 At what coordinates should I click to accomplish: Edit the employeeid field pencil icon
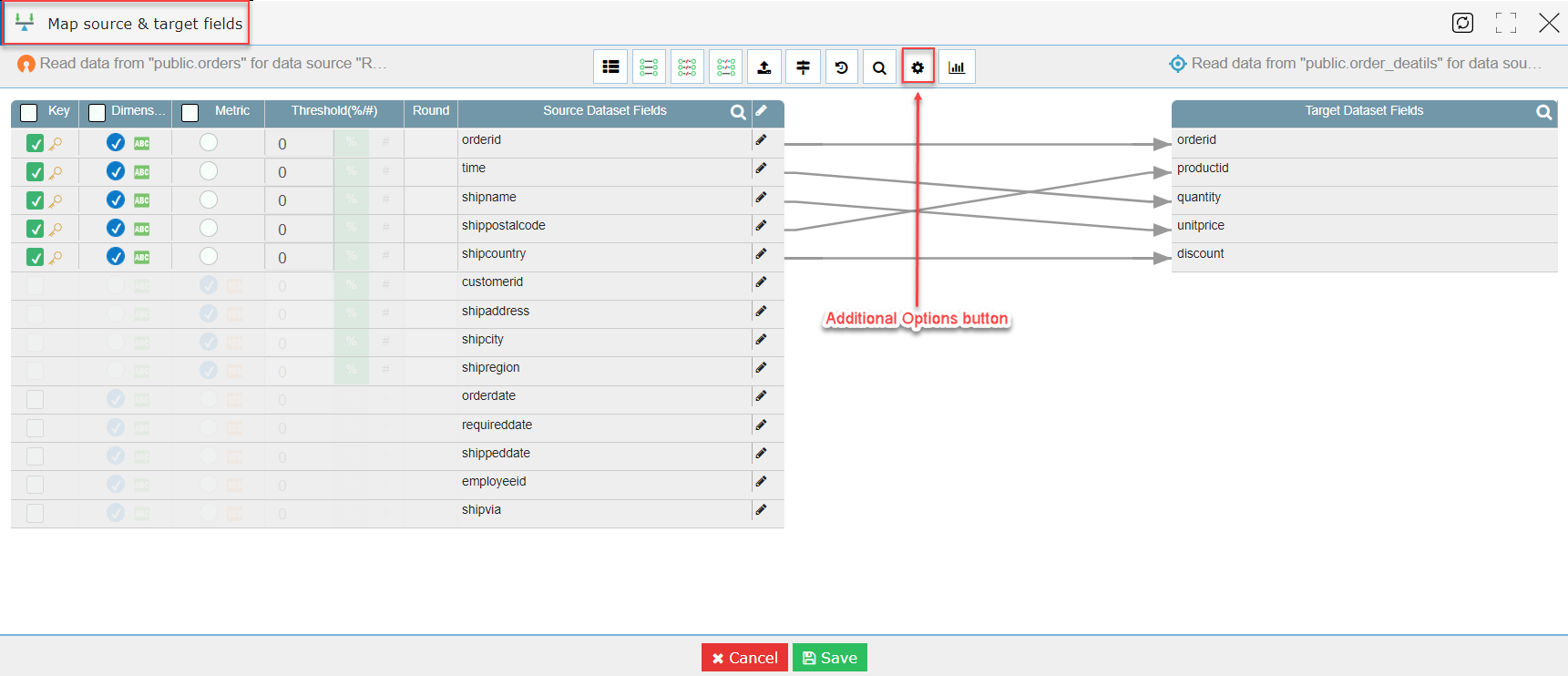pyautogui.click(x=761, y=482)
